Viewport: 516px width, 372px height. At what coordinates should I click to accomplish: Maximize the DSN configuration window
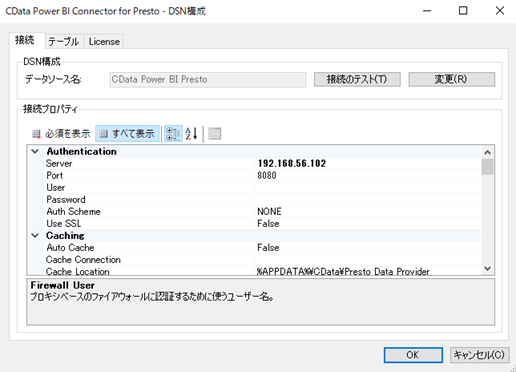pyautogui.click(x=463, y=11)
